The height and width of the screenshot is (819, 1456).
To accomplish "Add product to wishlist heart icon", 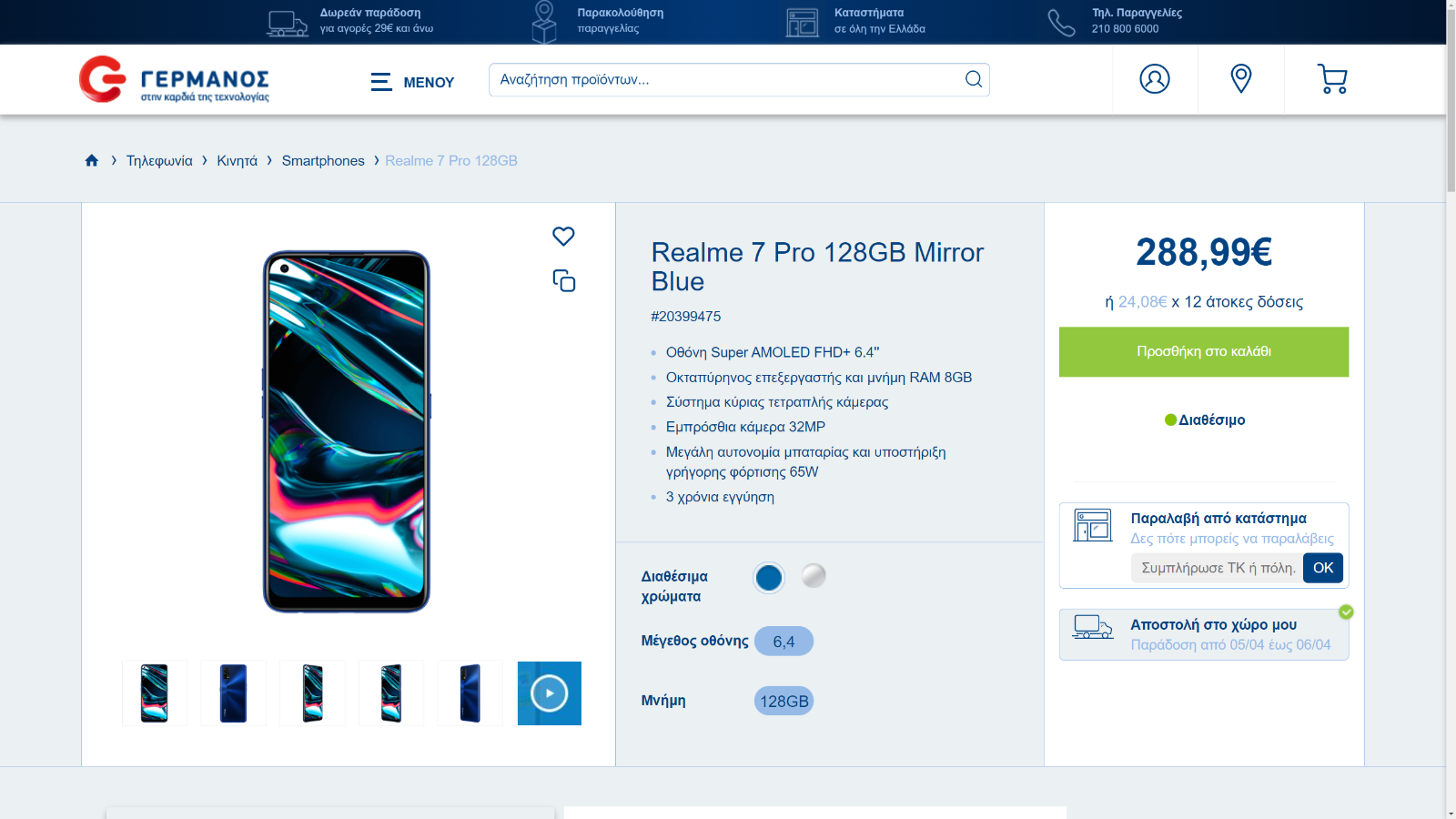I will pos(563,237).
